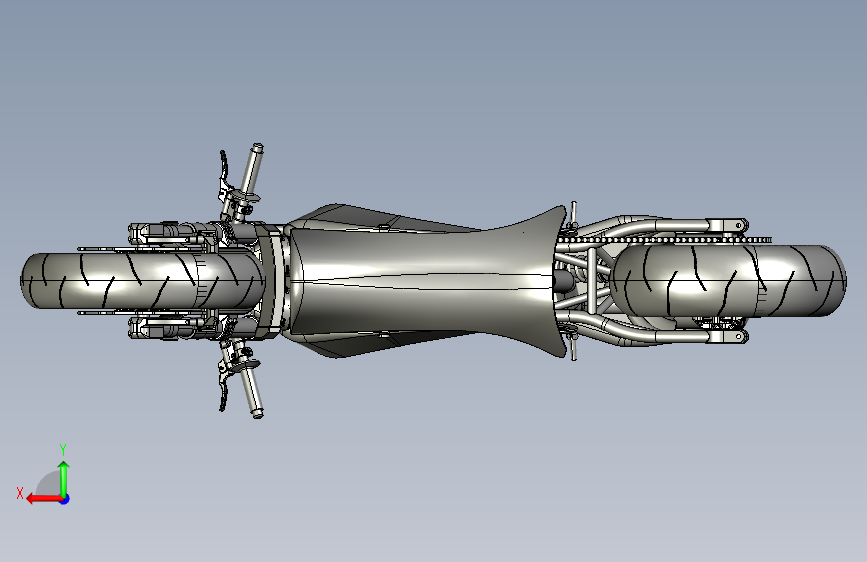Click the green Y label of the triad
This screenshot has width=867, height=562.
[63, 449]
